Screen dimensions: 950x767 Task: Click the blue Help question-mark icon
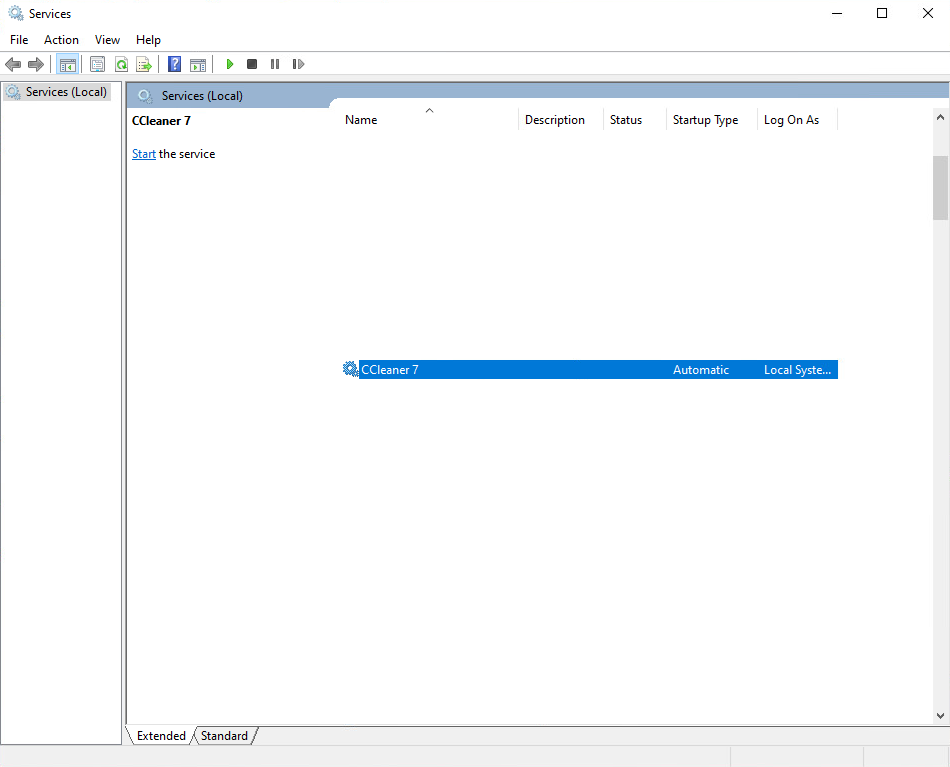(x=175, y=64)
